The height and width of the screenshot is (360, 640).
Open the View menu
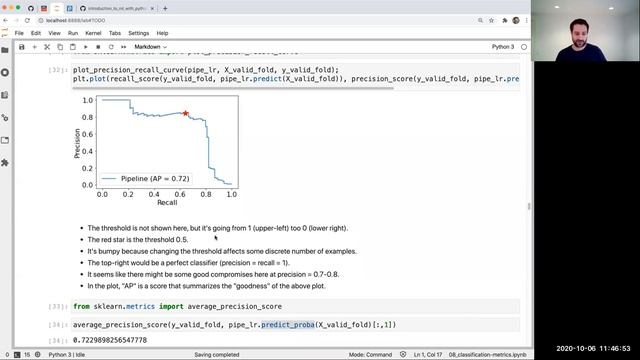54,33
